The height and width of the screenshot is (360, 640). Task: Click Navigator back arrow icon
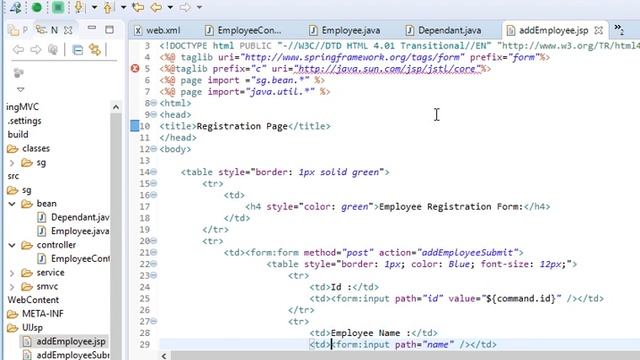18,50
